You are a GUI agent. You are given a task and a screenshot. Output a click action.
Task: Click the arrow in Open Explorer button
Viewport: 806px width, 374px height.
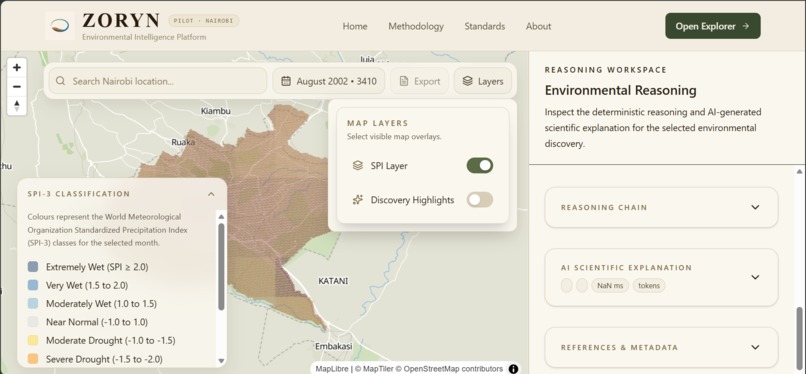[745, 26]
